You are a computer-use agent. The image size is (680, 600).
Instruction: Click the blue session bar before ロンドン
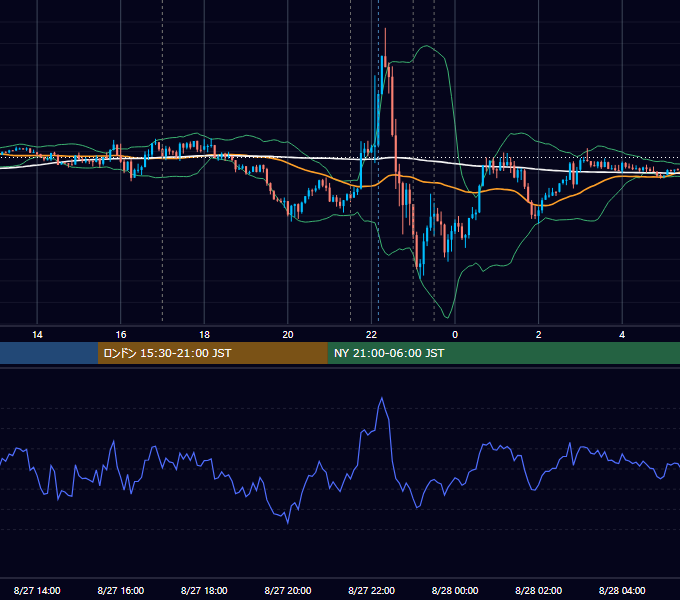(49, 353)
